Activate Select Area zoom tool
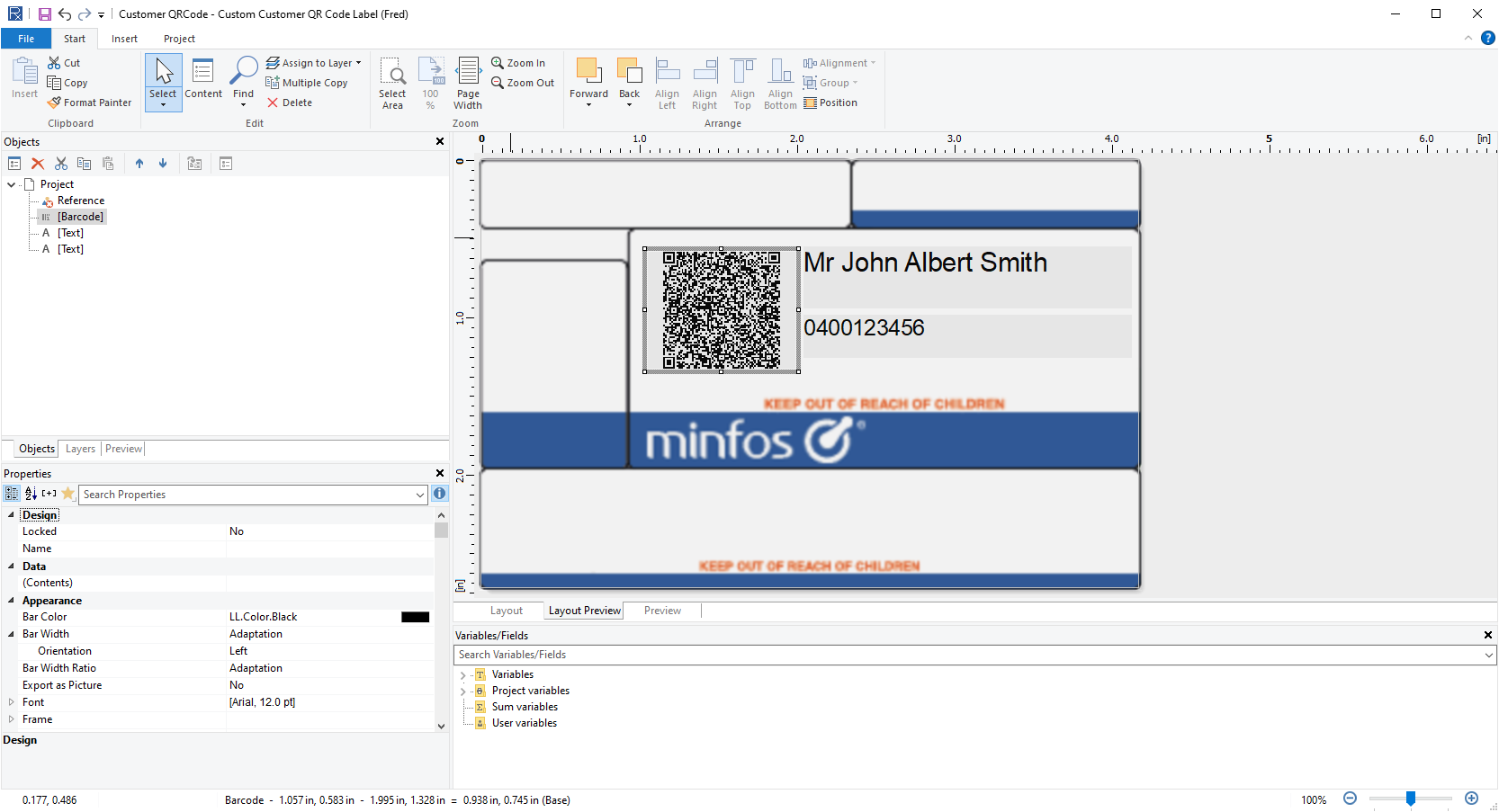The height and width of the screenshot is (812, 1499). point(392,84)
